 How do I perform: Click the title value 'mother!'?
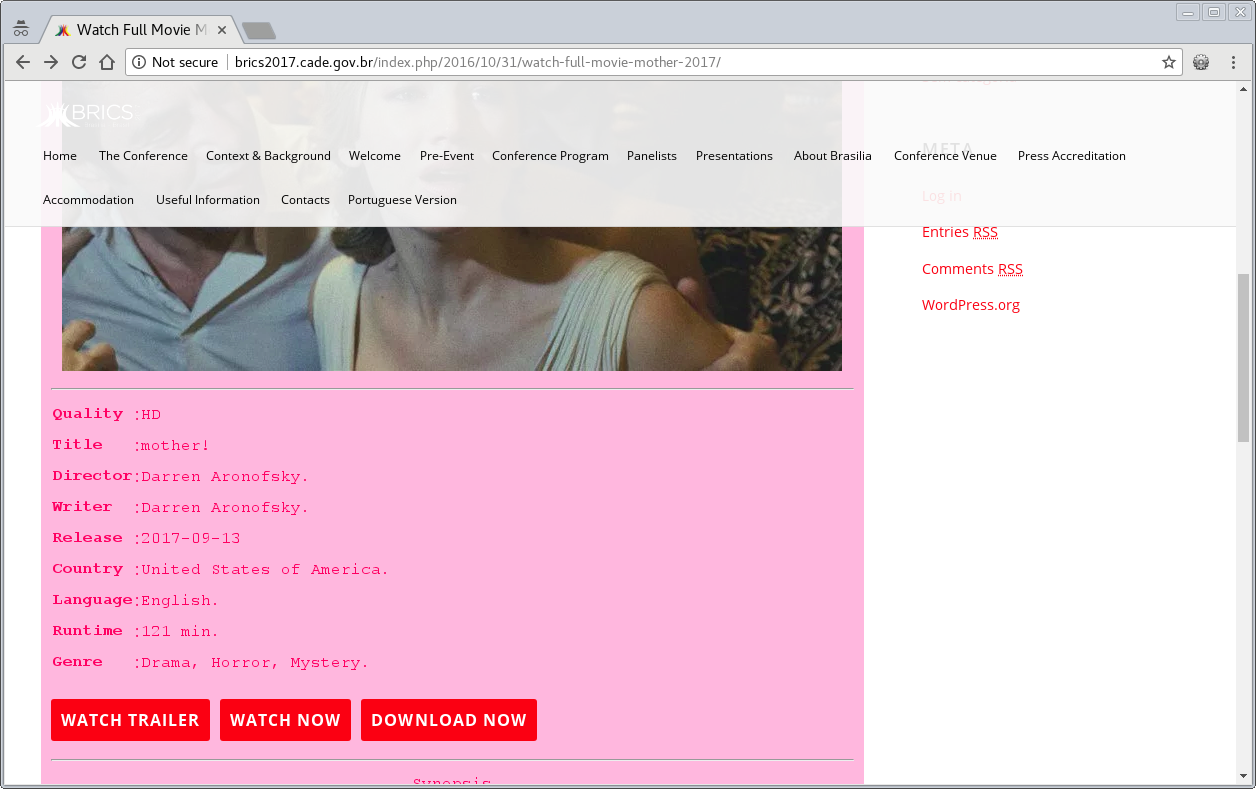point(175,446)
